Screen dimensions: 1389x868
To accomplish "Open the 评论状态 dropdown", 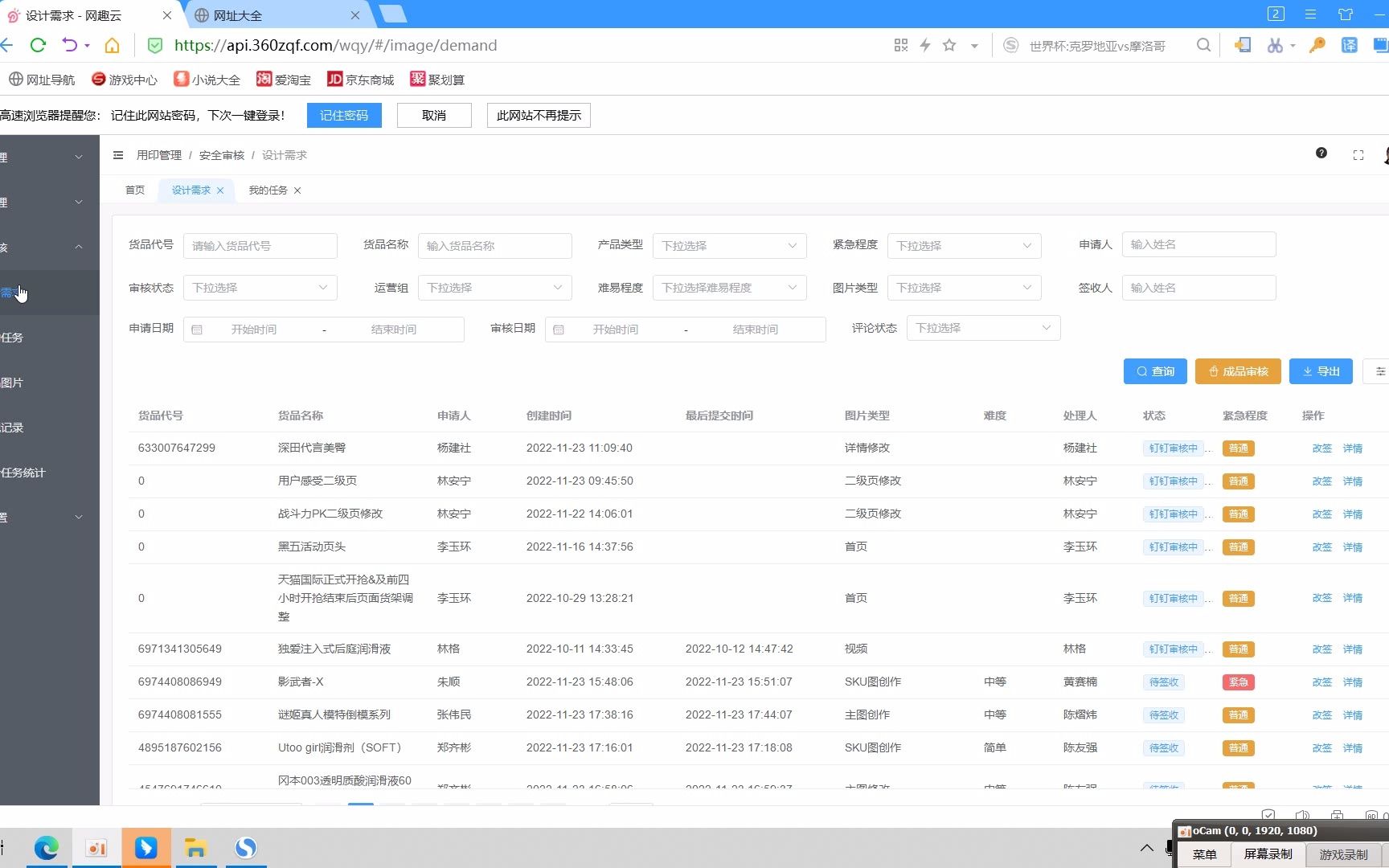I will click(x=983, y=328).
